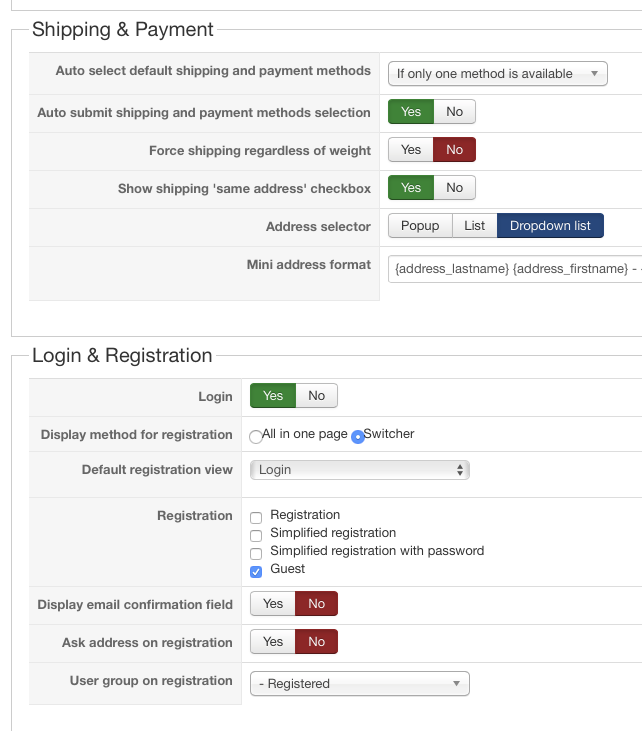Click the Mini address format field
The image size is (642, 731).
tap(514, 268)
